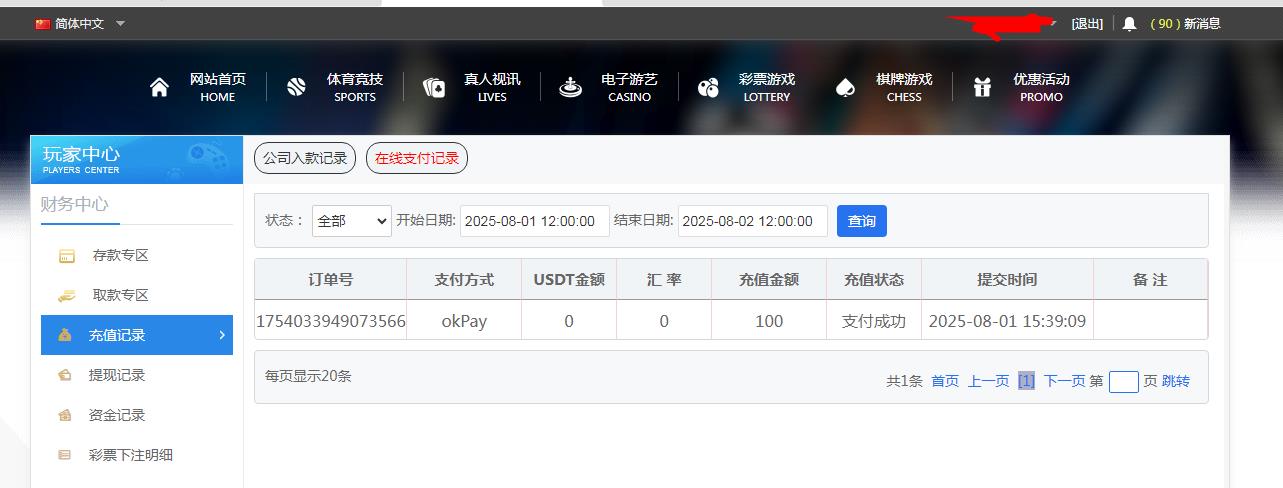
Task: Click the icon beside 存款专区
Action: click(67, 256)
